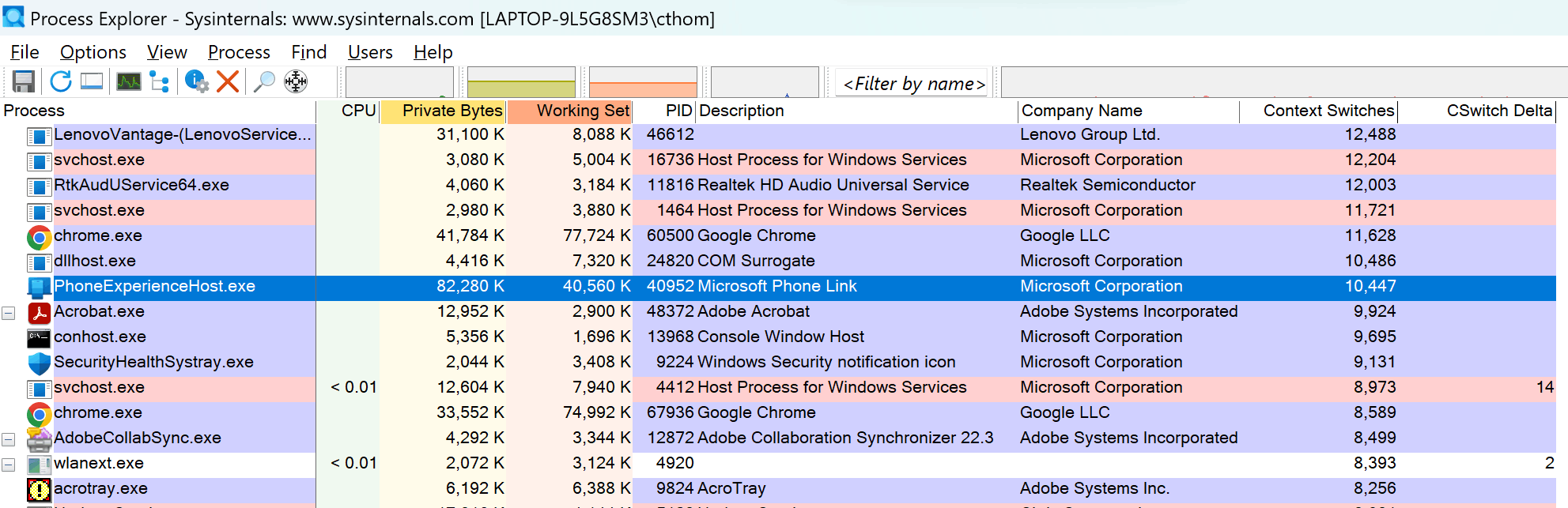This screenshot has height=508, width=1568.
Task: Kill process with the red X icon
Action: coord(228,81)
